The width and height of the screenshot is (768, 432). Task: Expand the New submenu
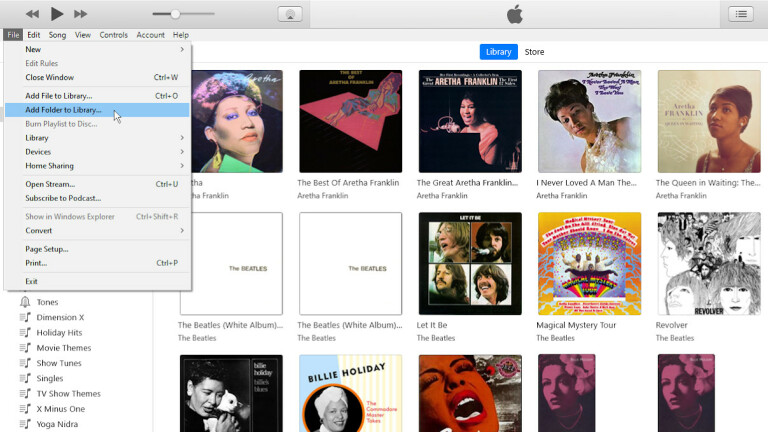[x=97, y=49]
